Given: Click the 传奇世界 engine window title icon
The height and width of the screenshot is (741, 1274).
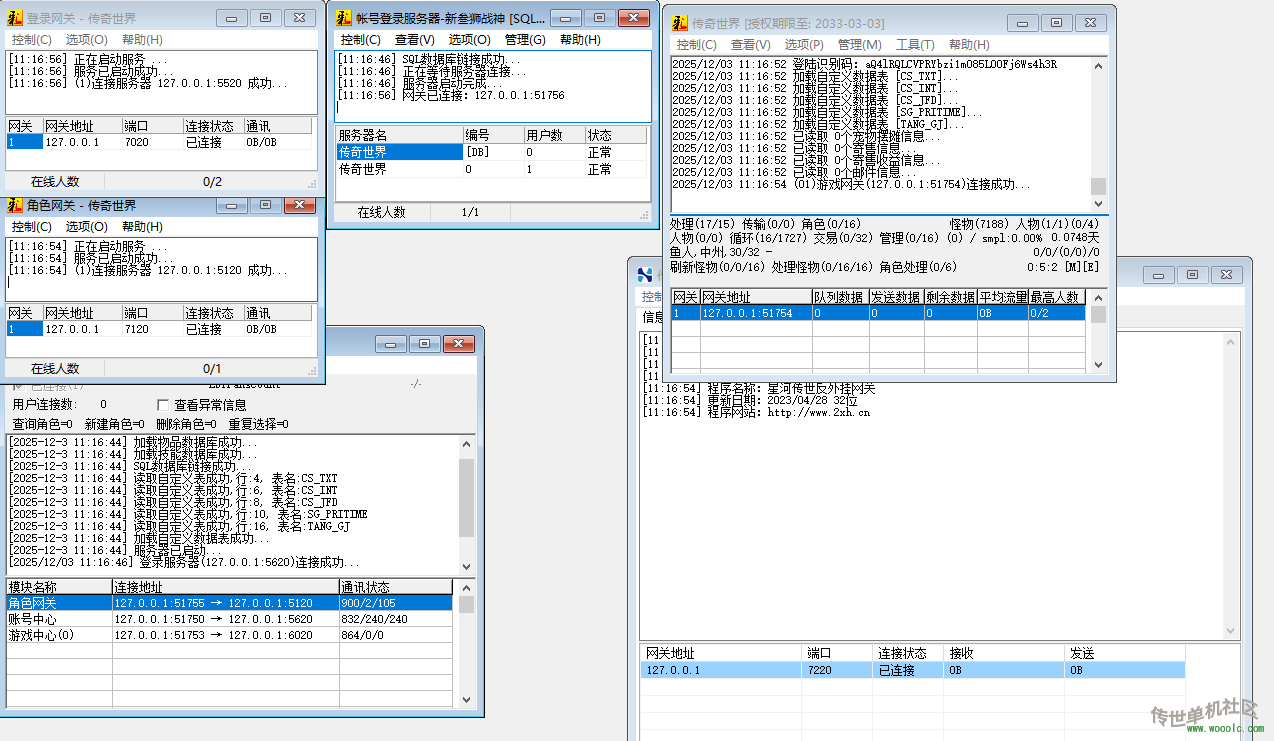Looking at the screenshot, I should pyautogui.click(x=680, y=23).
